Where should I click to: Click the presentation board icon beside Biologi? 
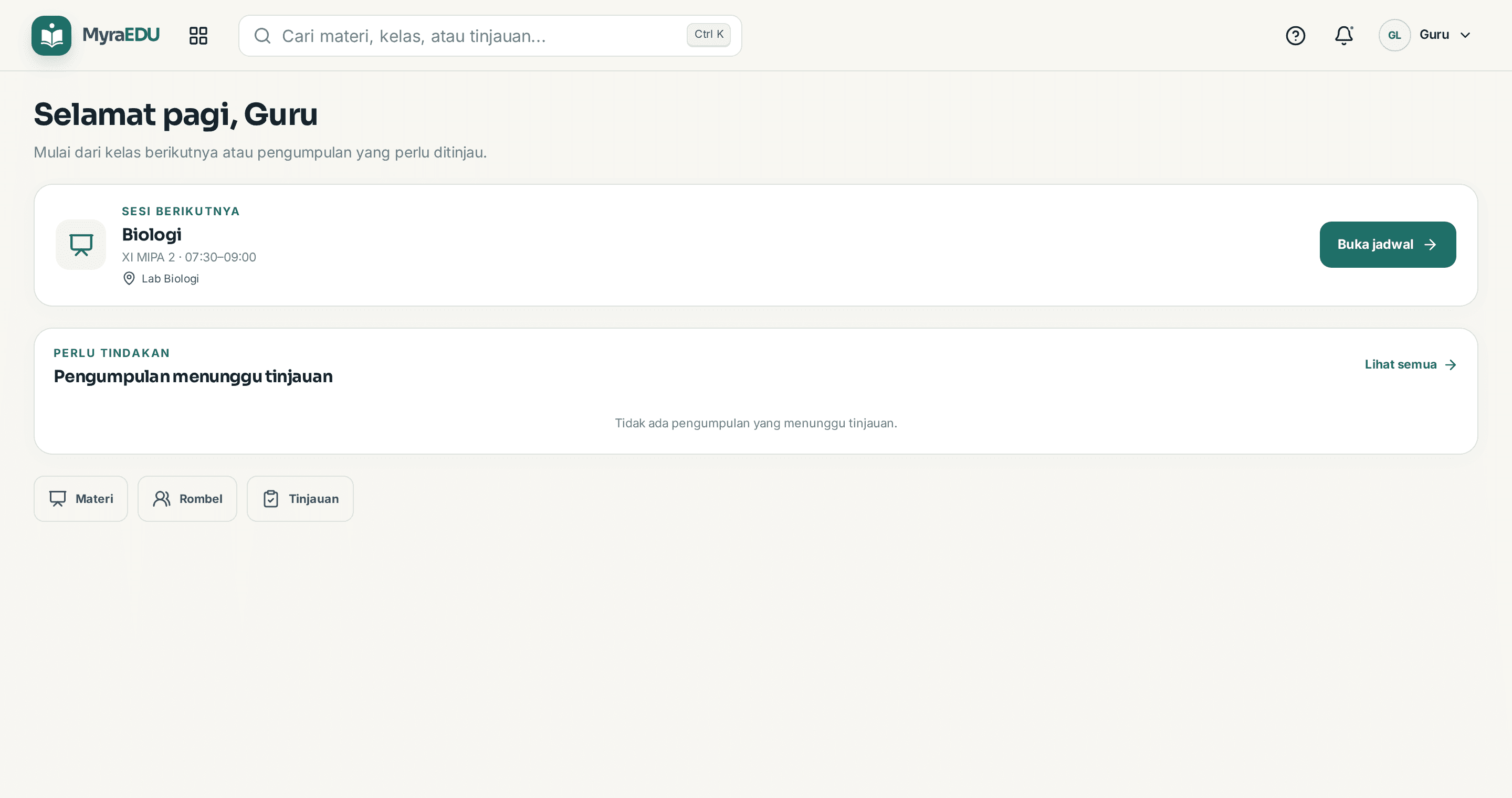tap(81, 245)
